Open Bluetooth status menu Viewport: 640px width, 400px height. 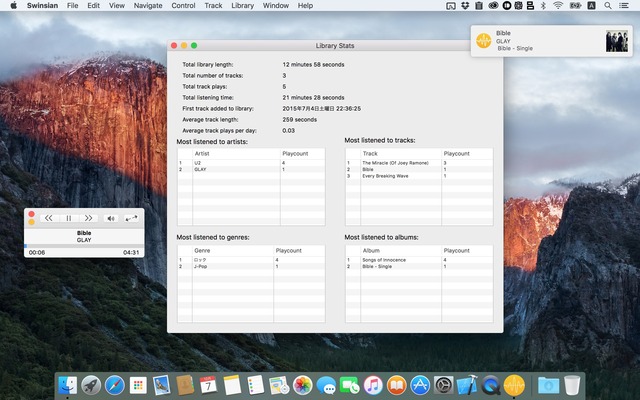coord(543,6)
